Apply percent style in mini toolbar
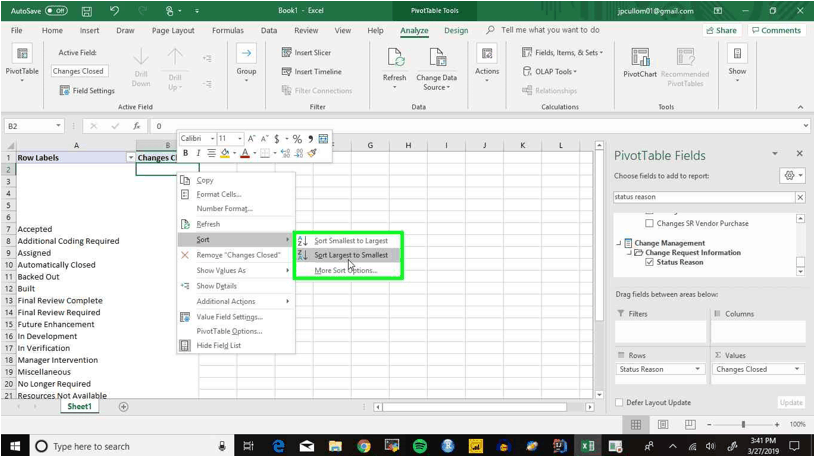 click(297, 139)
